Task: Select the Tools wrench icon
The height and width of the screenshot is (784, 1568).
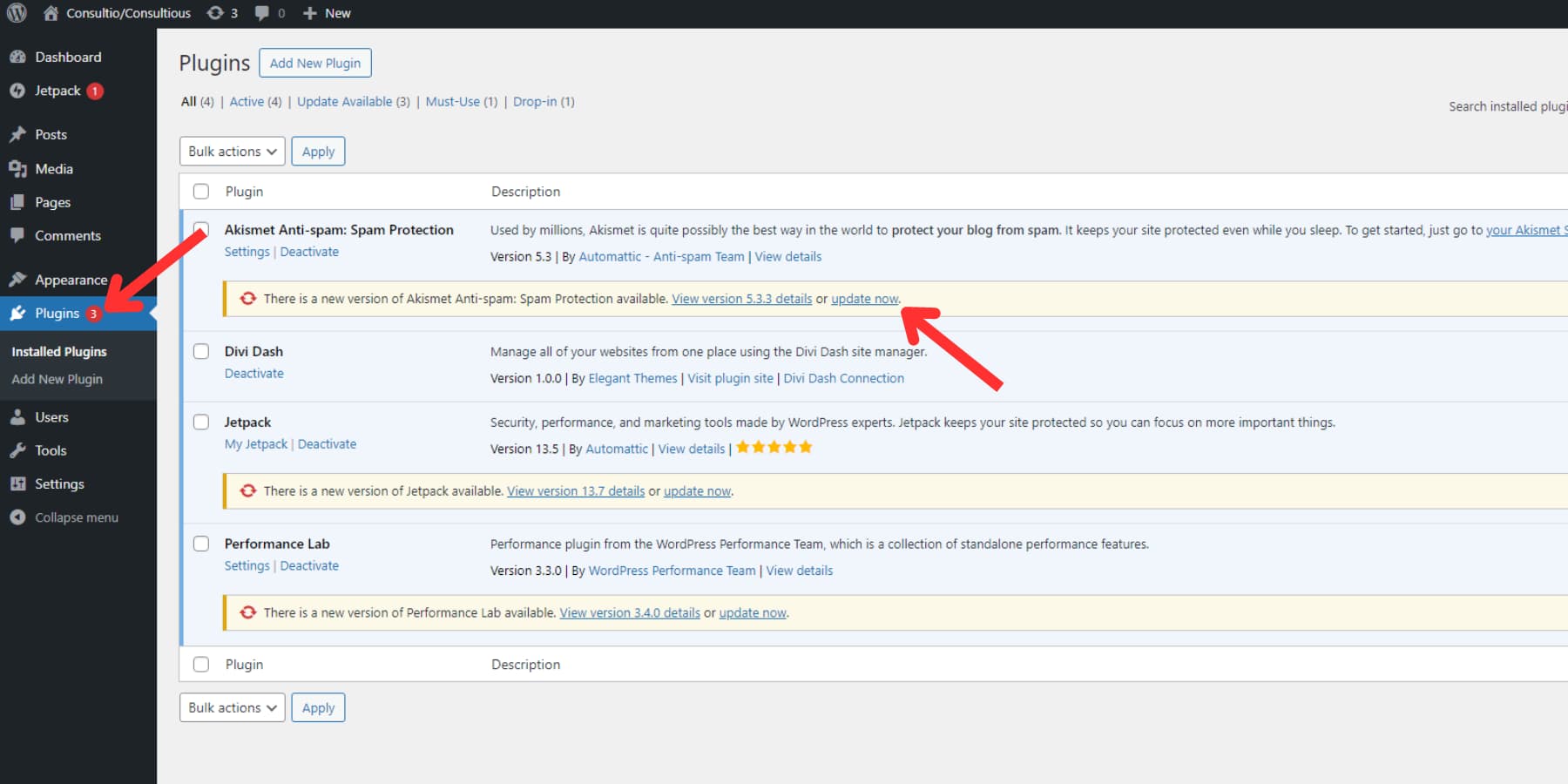Action: (18, 449)
